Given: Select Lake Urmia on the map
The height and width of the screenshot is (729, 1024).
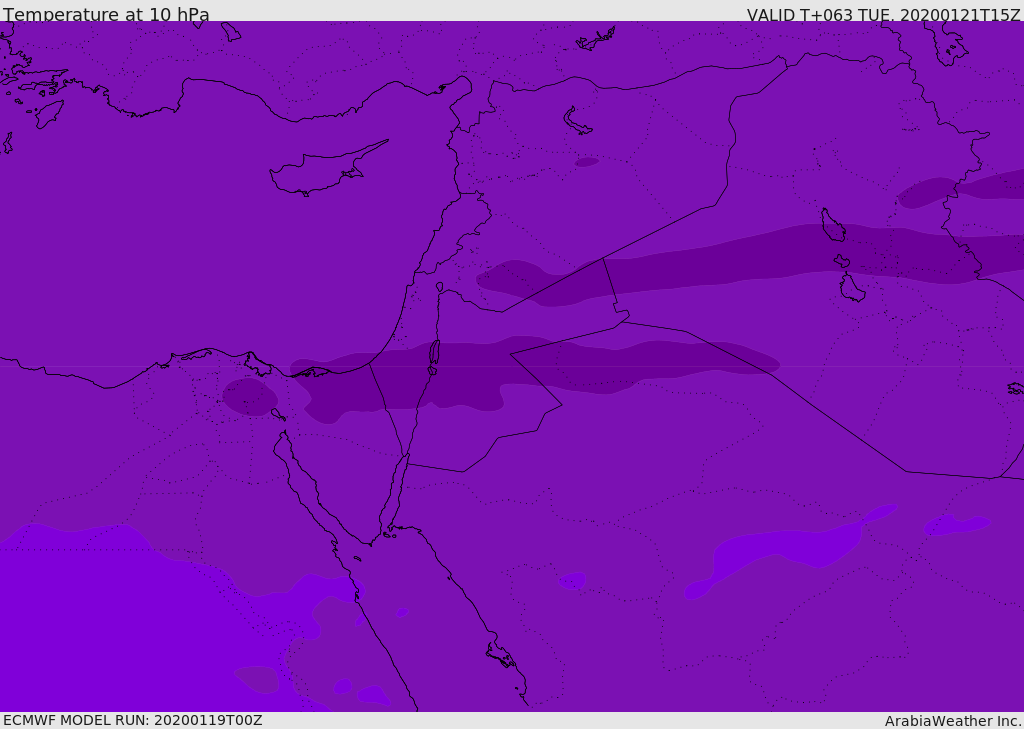Looking at the screenshot, I should pyautogui.click(x=832, y=226).
